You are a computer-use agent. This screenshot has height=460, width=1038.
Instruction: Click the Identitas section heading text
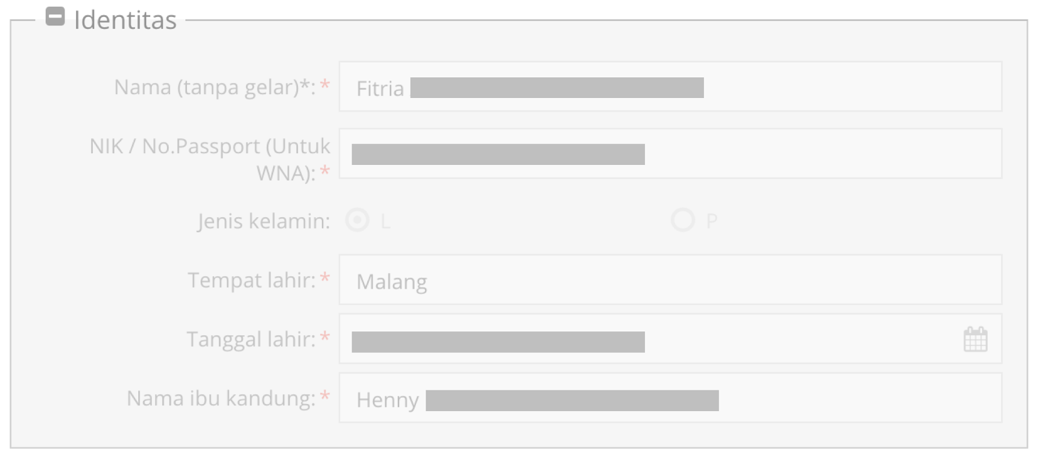125,20
